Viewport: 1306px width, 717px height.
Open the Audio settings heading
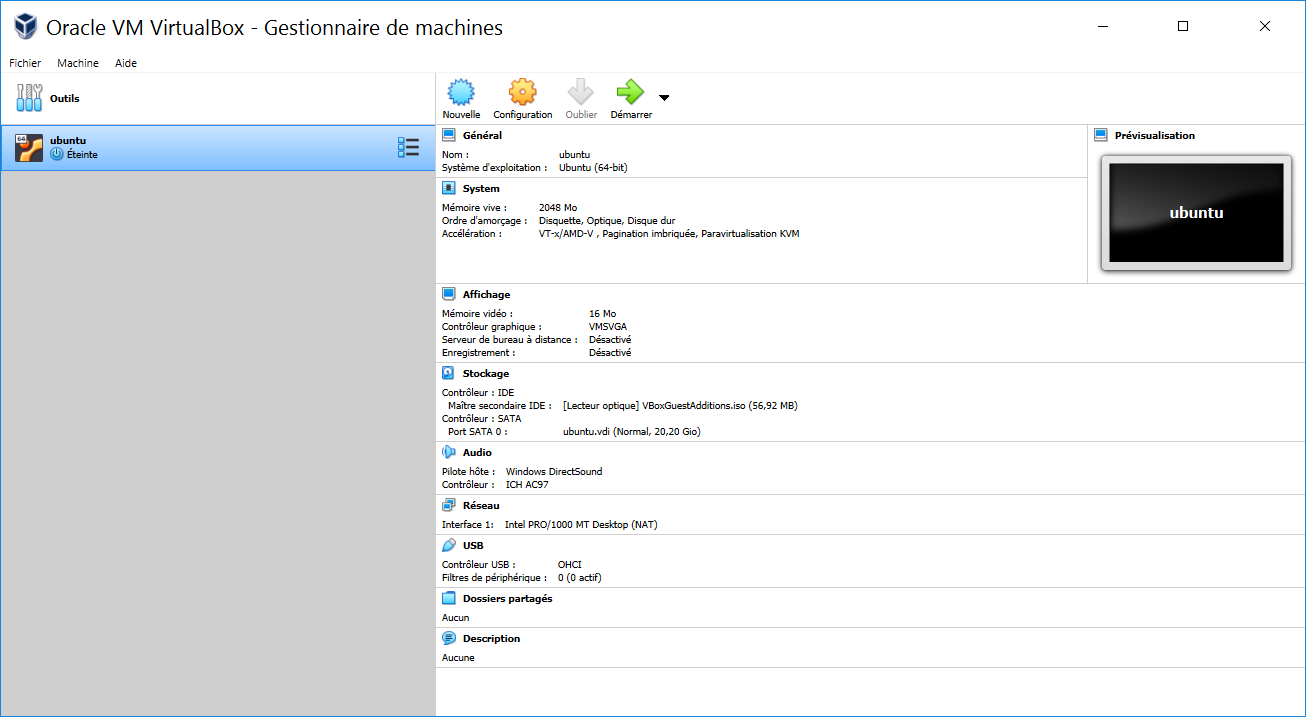click(477, 452)
